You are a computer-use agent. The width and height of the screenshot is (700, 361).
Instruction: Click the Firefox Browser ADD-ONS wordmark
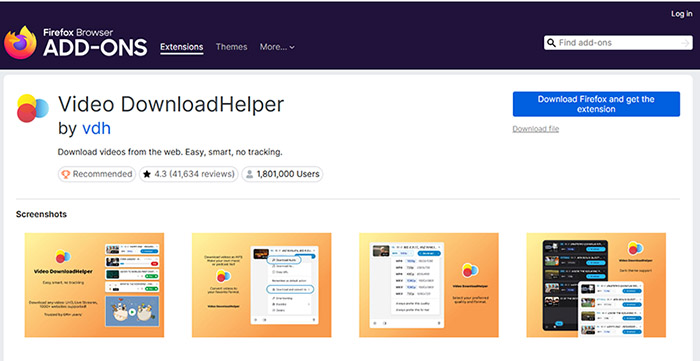[x=95, y=43]
